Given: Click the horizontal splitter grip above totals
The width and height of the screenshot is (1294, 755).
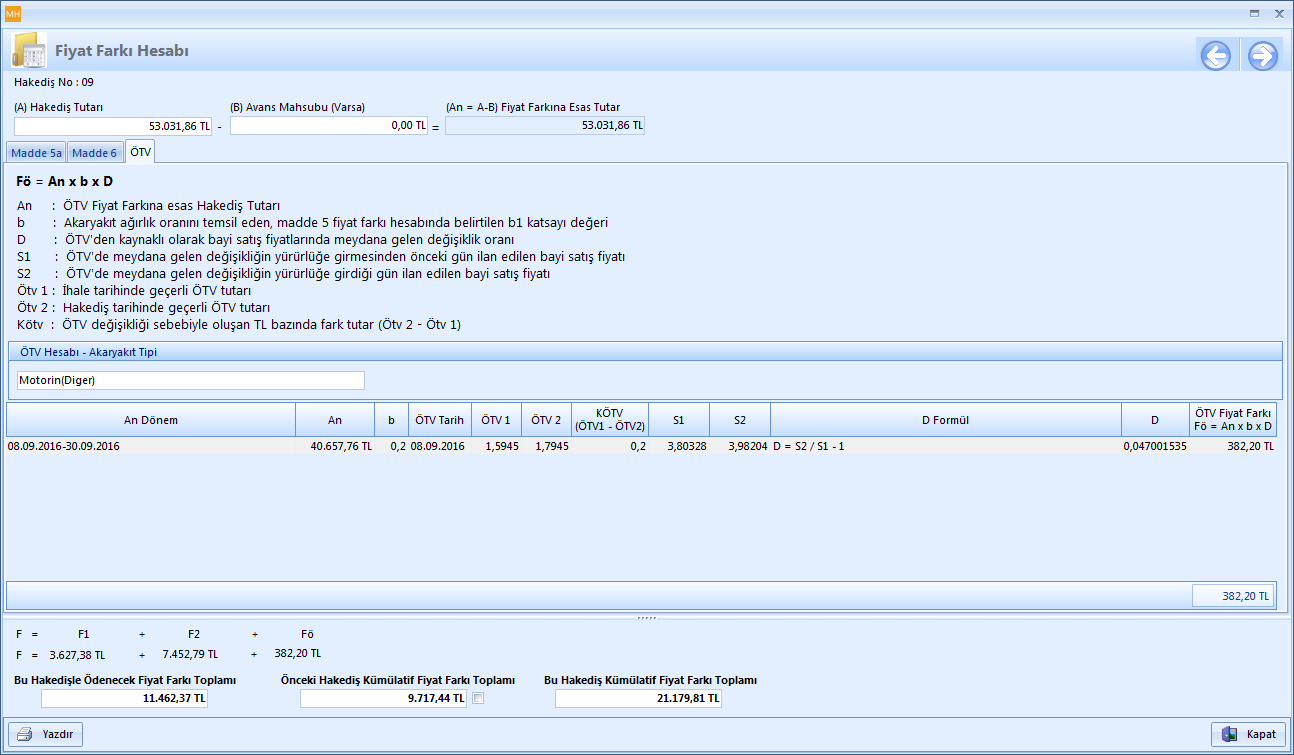Looking at the screenshot, I should pos(646,618).
